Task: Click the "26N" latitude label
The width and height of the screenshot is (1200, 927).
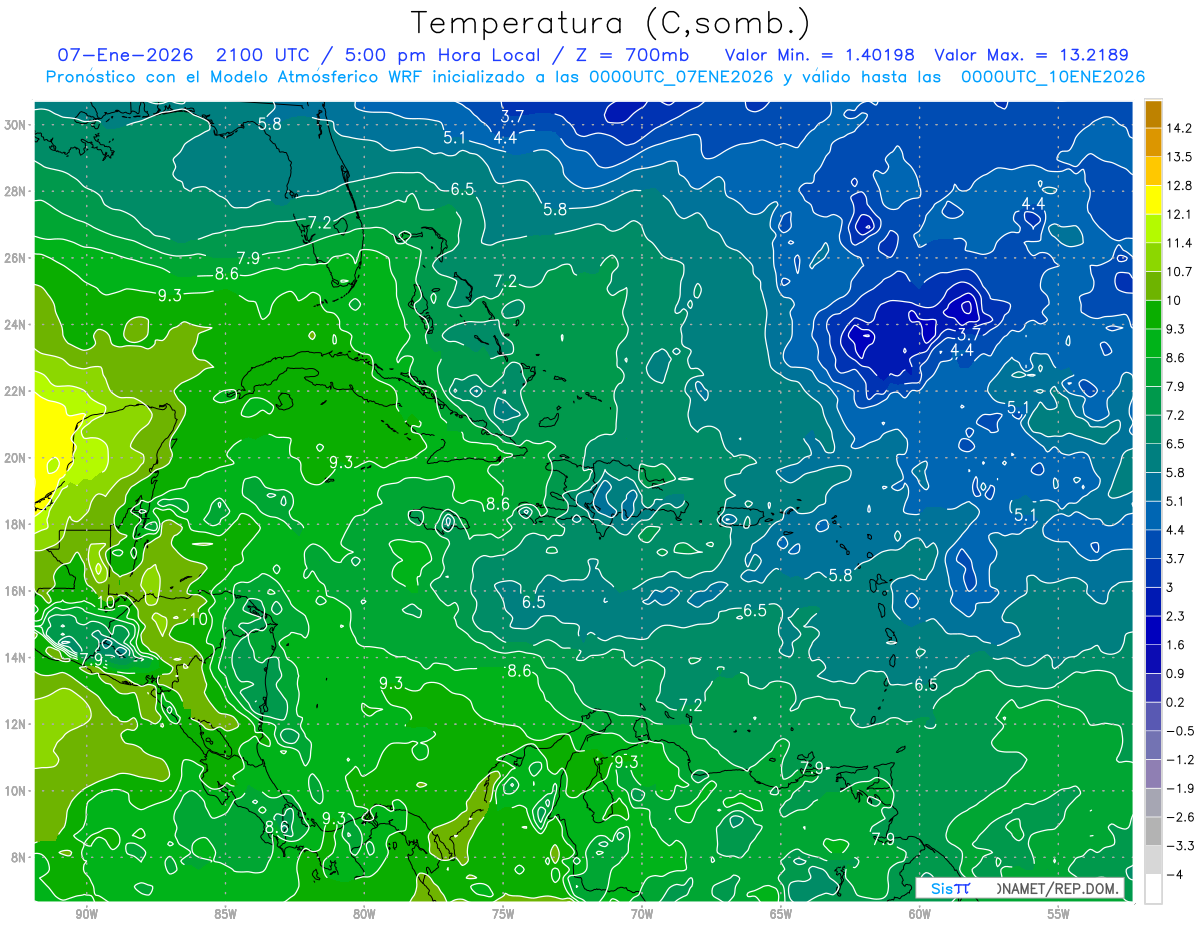Action: pos(15,258)
